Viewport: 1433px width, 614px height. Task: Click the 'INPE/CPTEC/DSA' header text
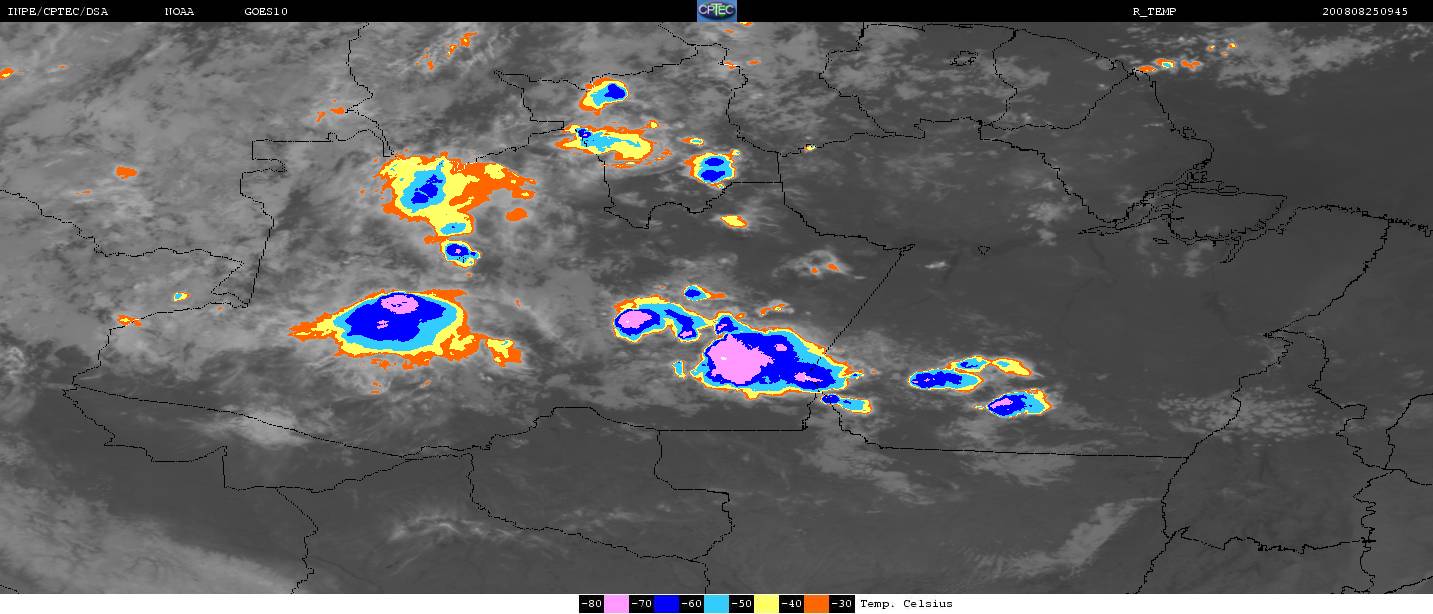(57, 11)
